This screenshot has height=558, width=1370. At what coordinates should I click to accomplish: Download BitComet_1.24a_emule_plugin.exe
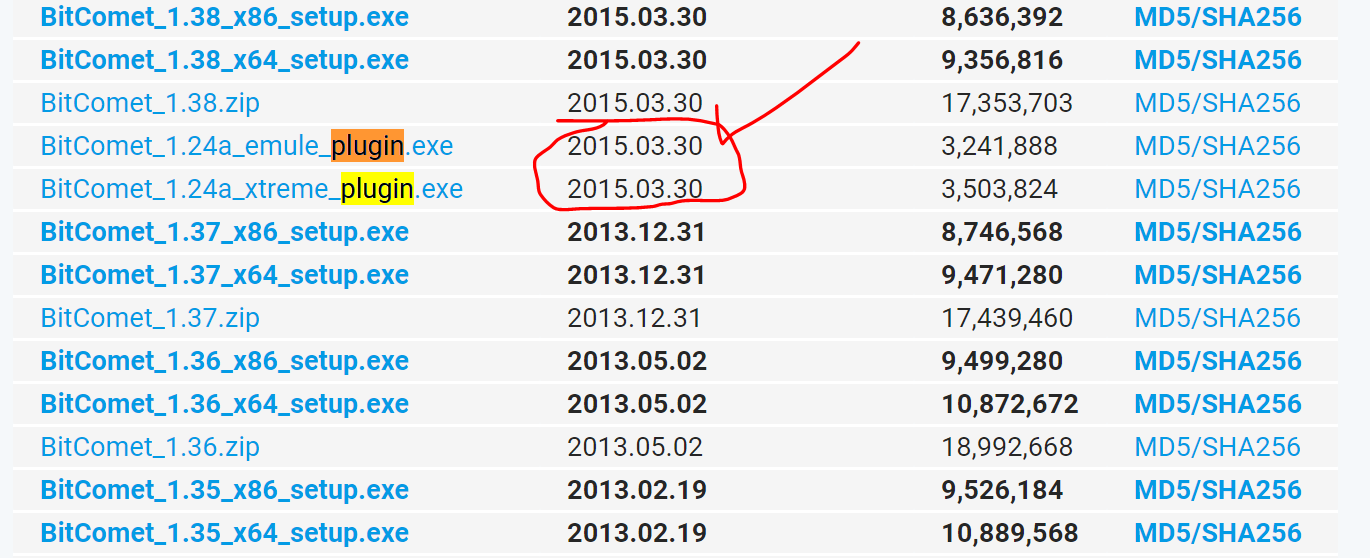(247, 146)
